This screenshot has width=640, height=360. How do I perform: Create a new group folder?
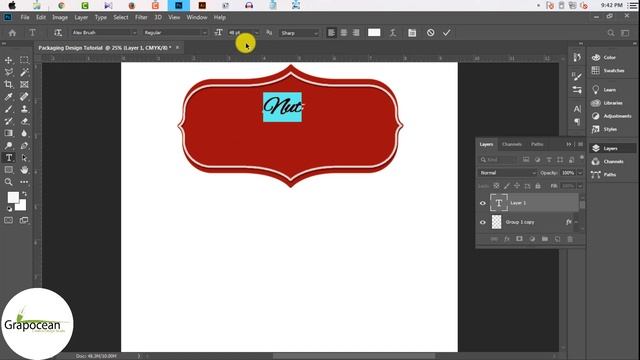click(545, 239)
